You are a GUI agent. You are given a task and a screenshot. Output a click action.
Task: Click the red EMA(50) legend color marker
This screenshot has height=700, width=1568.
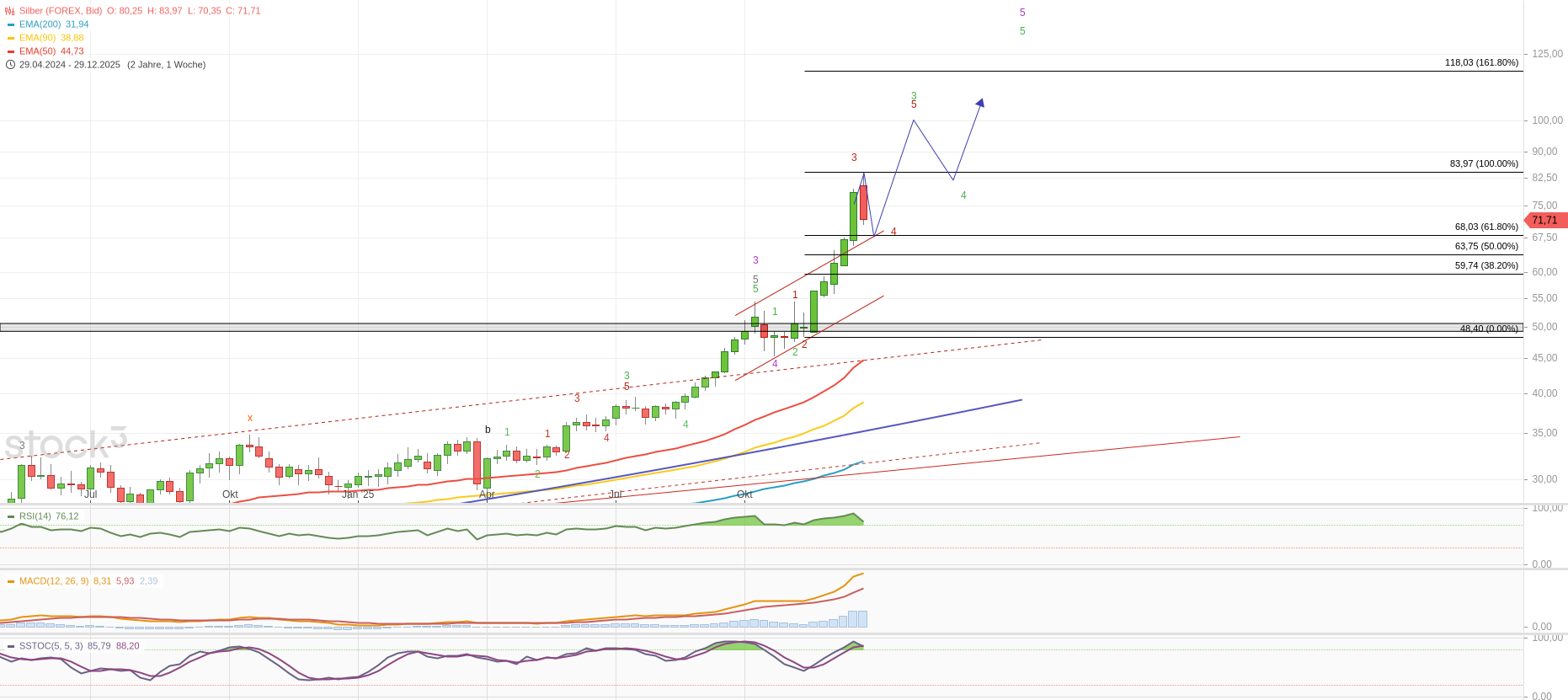11,51
